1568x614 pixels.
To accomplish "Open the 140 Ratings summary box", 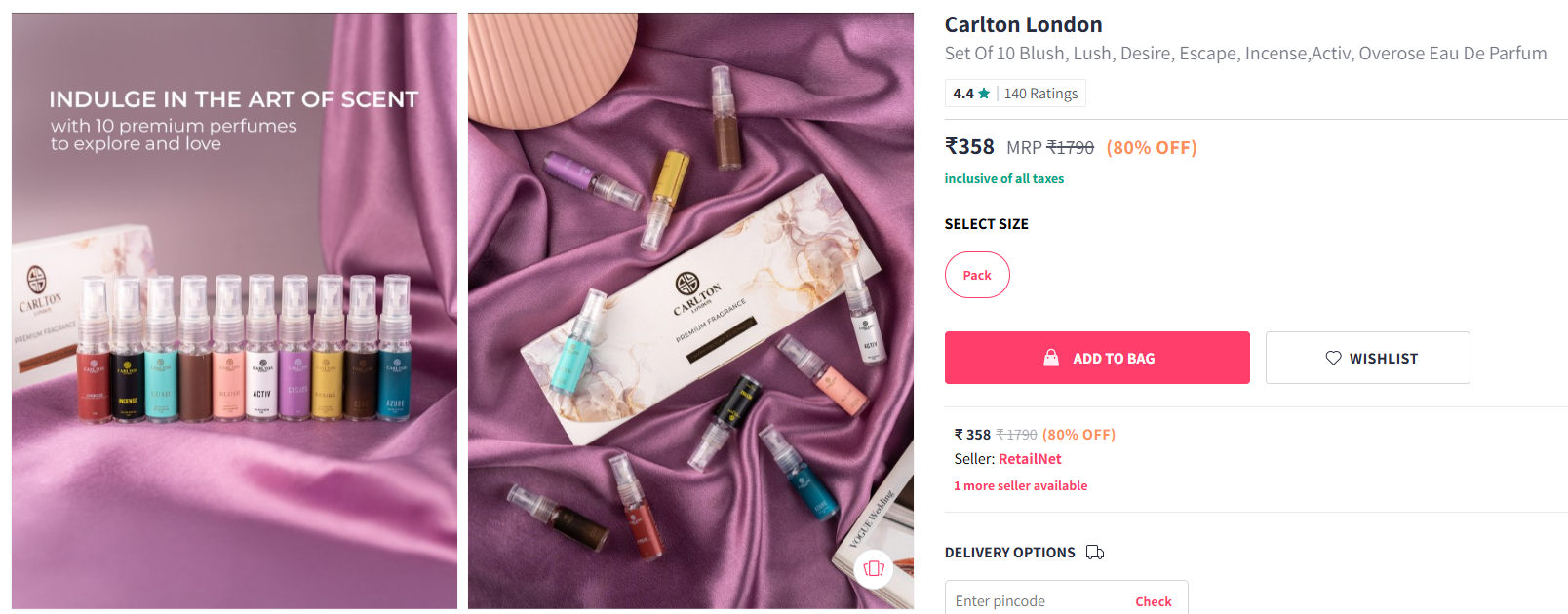I will coord(1015,94).
